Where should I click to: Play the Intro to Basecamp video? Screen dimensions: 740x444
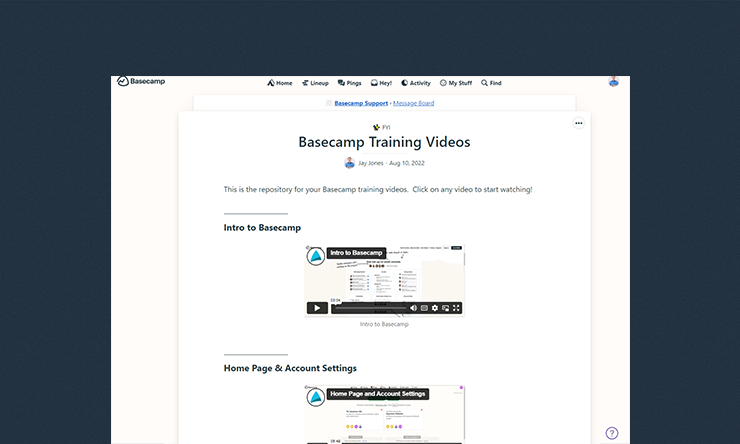(x=317, y=308)
